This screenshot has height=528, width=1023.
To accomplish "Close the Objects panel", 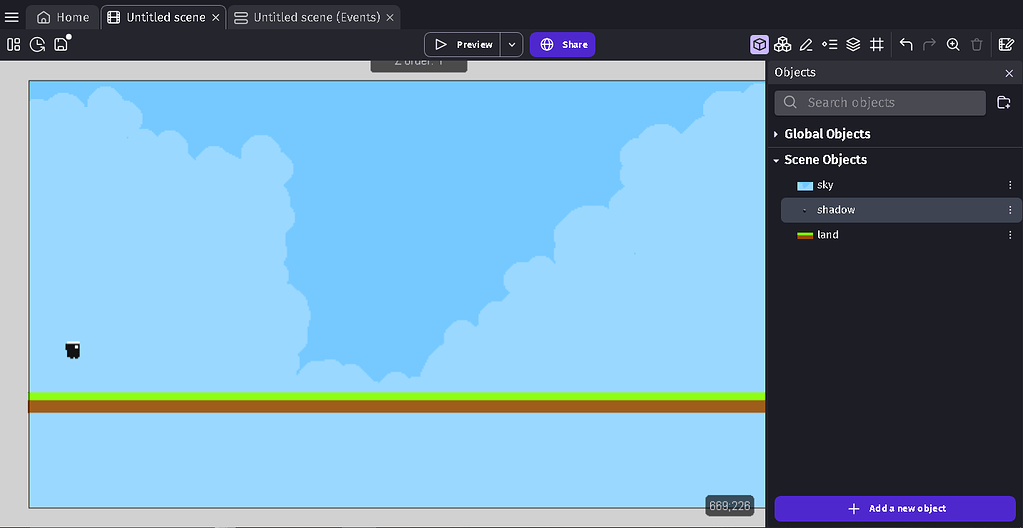I will pos(1009,73).
